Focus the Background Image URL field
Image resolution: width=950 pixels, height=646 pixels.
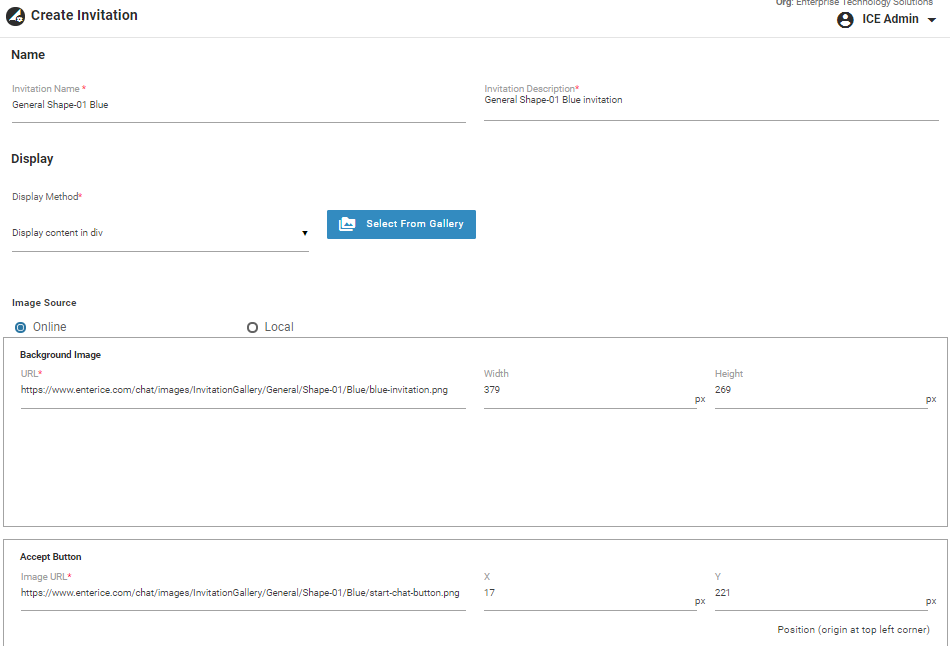(x=242, y=390)
